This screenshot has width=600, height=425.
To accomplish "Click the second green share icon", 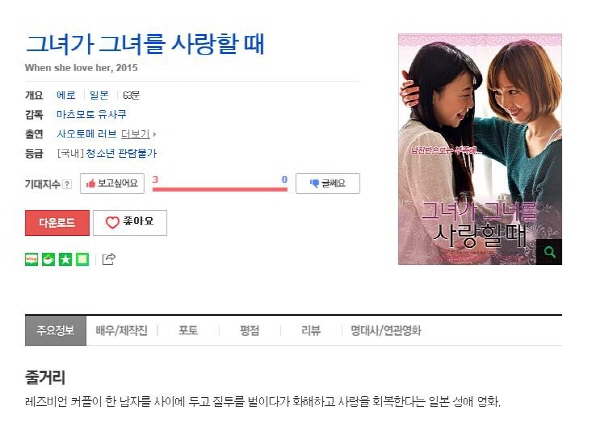I will click(48, 259).
